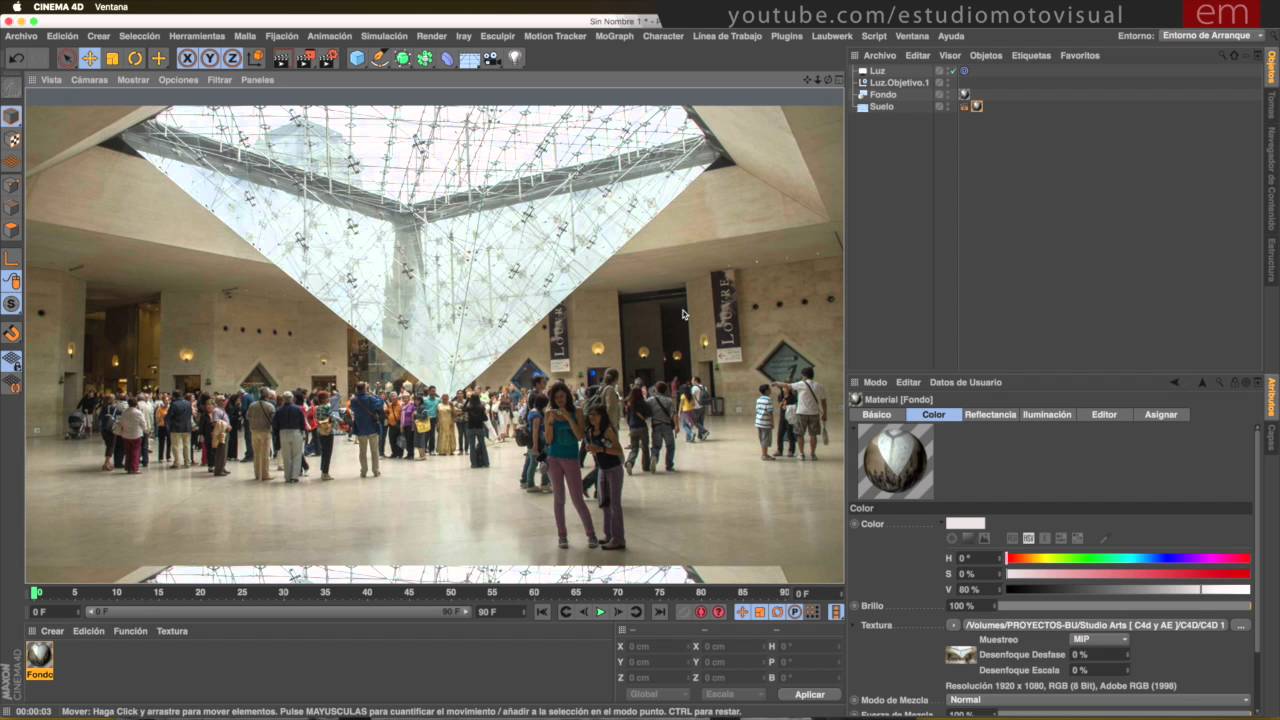Click the hue rainbow slider

(1128, 558)
